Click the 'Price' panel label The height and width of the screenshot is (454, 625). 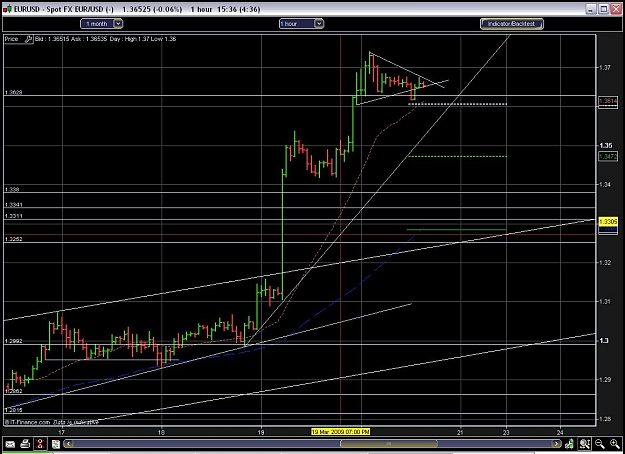coord(12,39)
